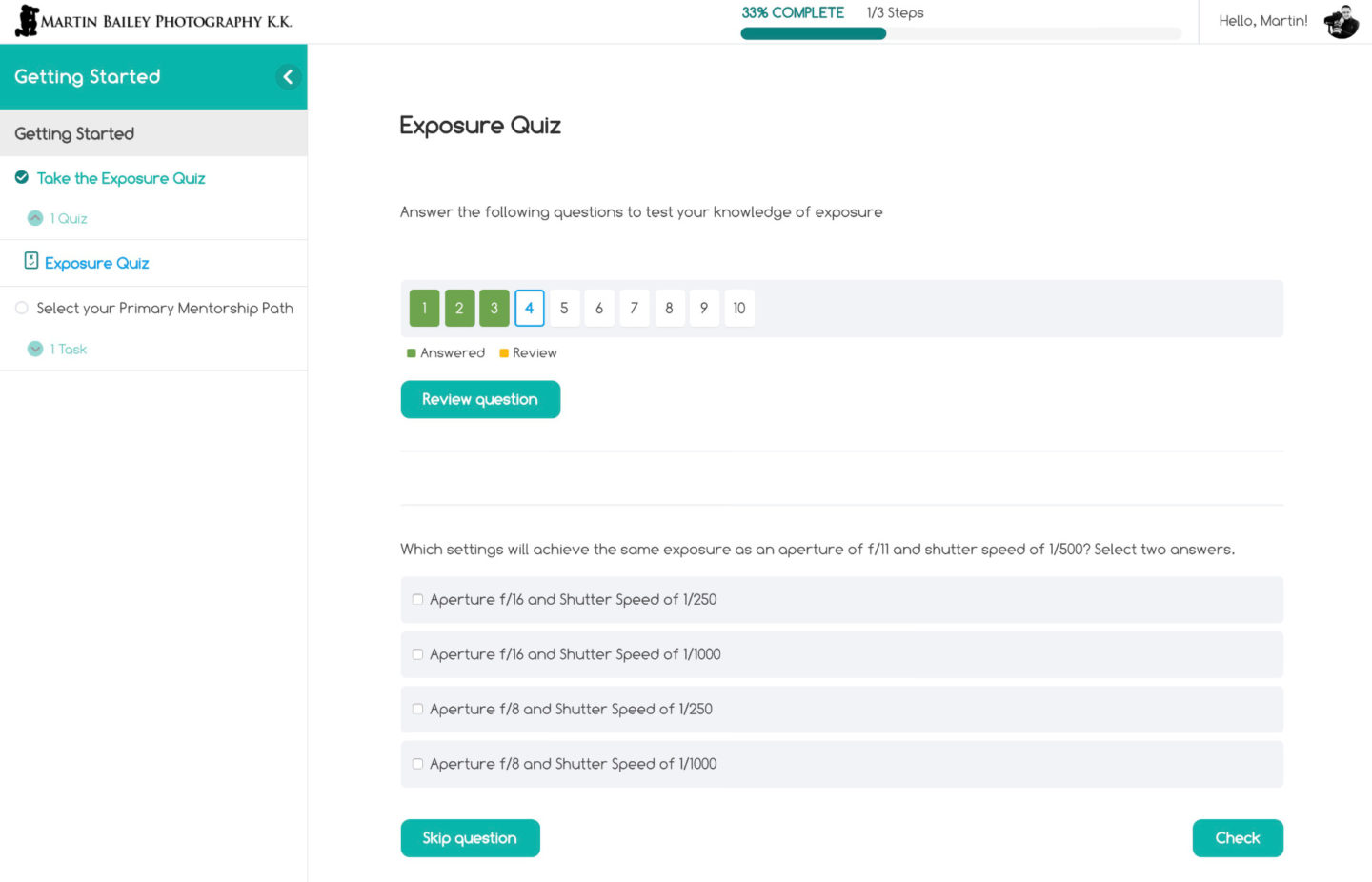Open Take the Exposure Quiz lesson
Image resolution: width=1372 pixels, height=882 pixels.
(121, 178)
